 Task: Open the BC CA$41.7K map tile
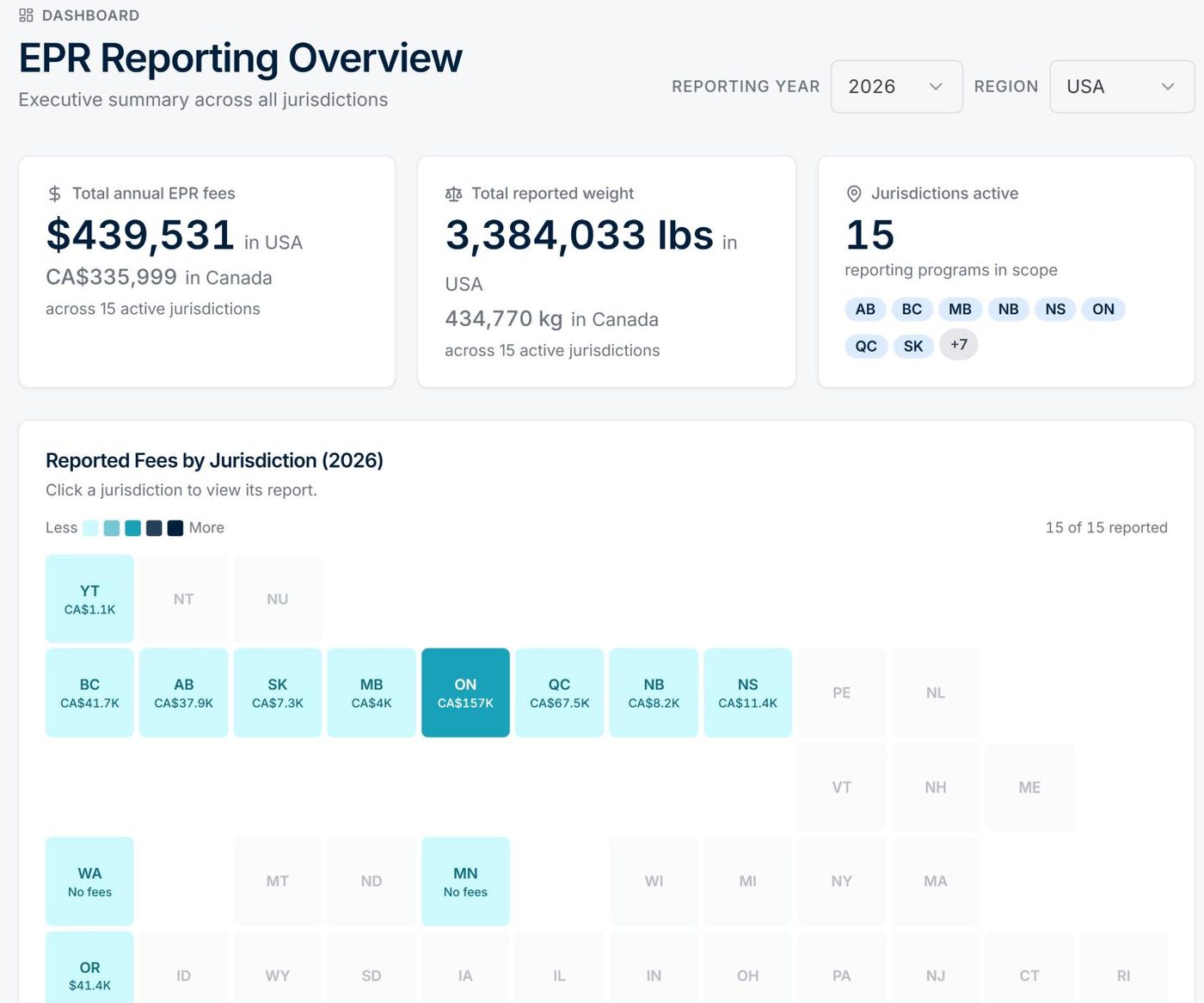(x=89, y=692)
